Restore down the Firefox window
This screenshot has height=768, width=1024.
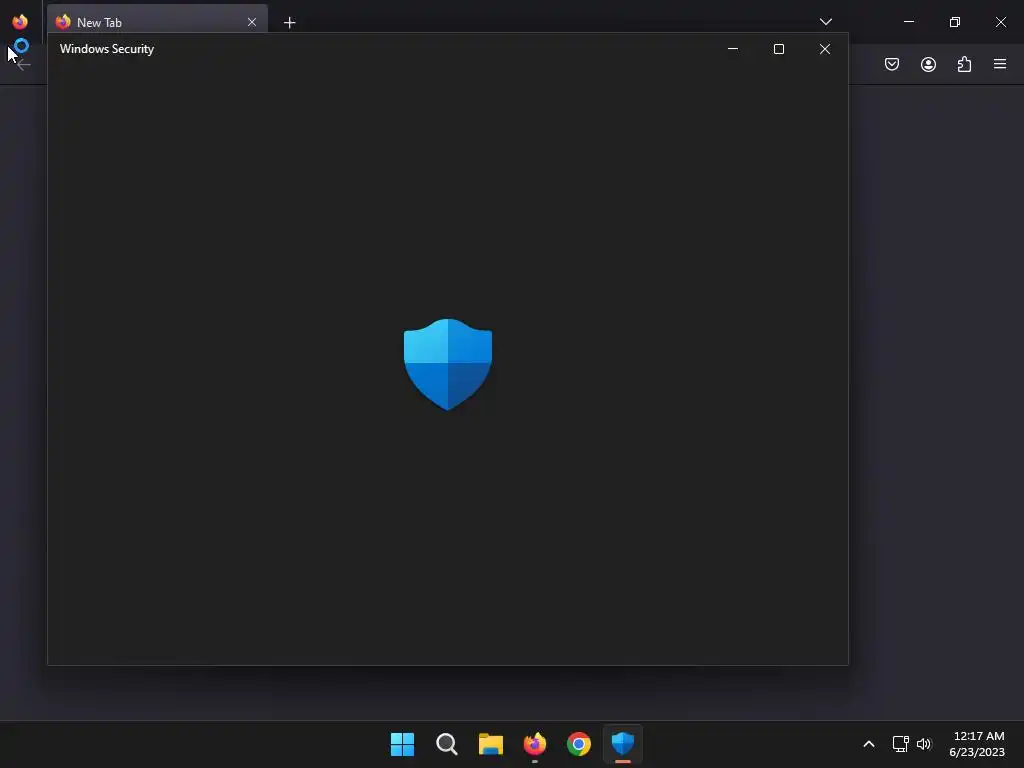coord(955,22)
